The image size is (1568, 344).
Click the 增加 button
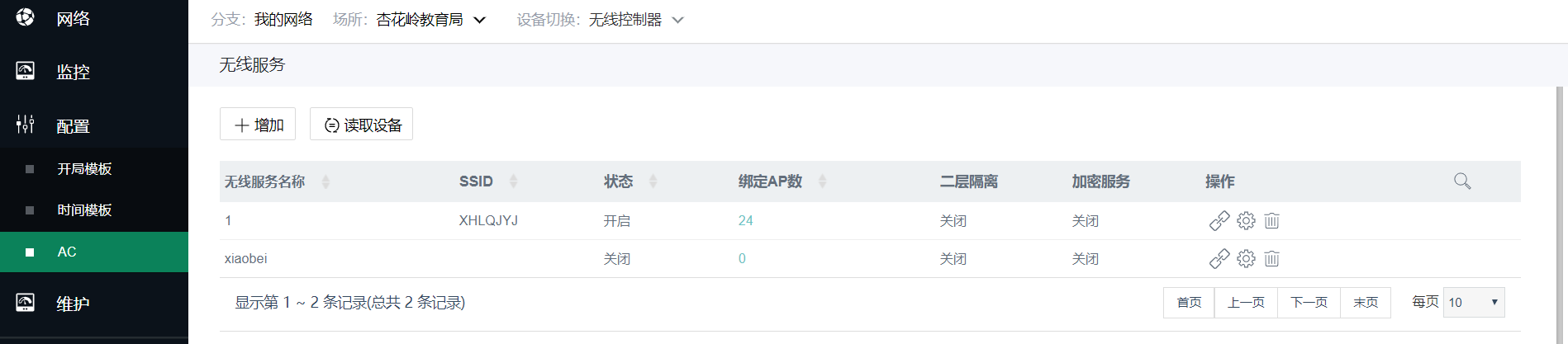[258, 125]
